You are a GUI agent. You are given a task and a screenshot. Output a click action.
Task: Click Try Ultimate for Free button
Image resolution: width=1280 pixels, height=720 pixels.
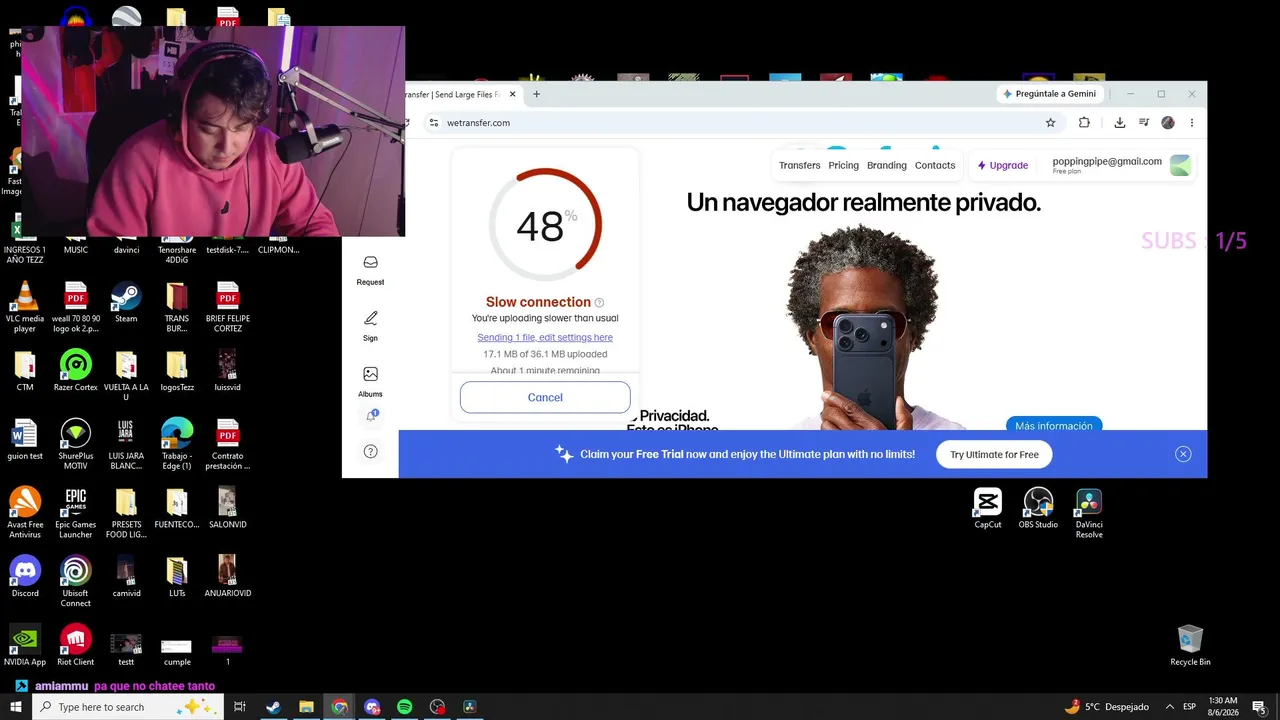994,454
